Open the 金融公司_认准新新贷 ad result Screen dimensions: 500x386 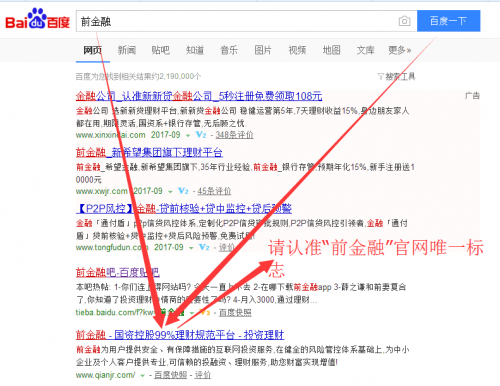(199, 96)
